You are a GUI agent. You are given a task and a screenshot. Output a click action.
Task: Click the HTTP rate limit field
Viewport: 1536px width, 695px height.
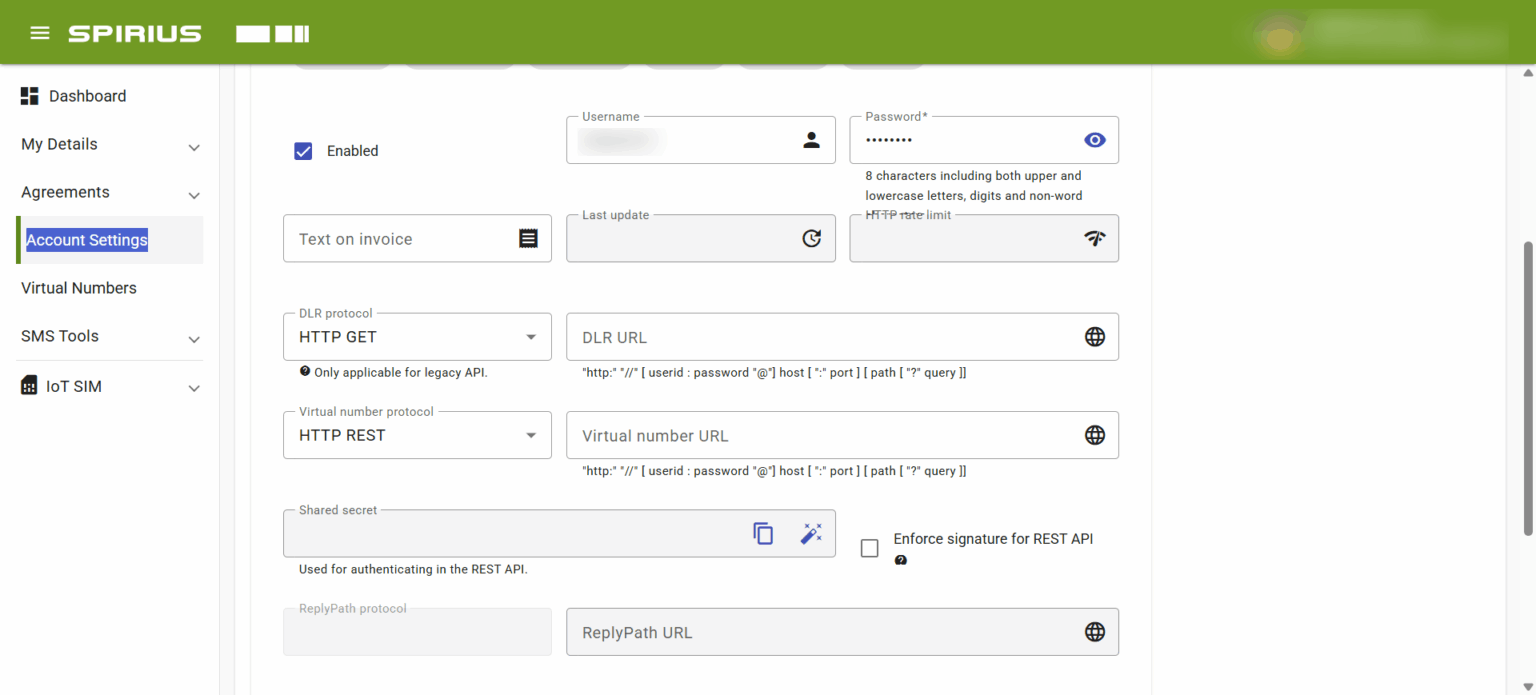pos(984,238)
